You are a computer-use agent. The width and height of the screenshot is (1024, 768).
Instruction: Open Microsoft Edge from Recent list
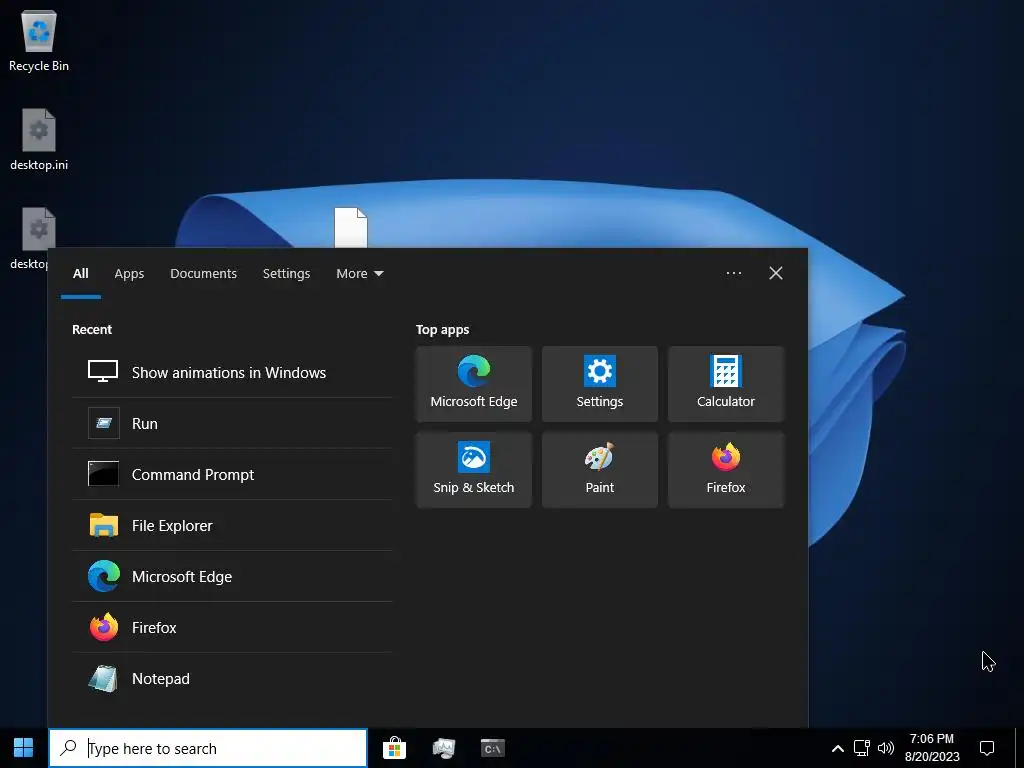click(x=232, y=576)
